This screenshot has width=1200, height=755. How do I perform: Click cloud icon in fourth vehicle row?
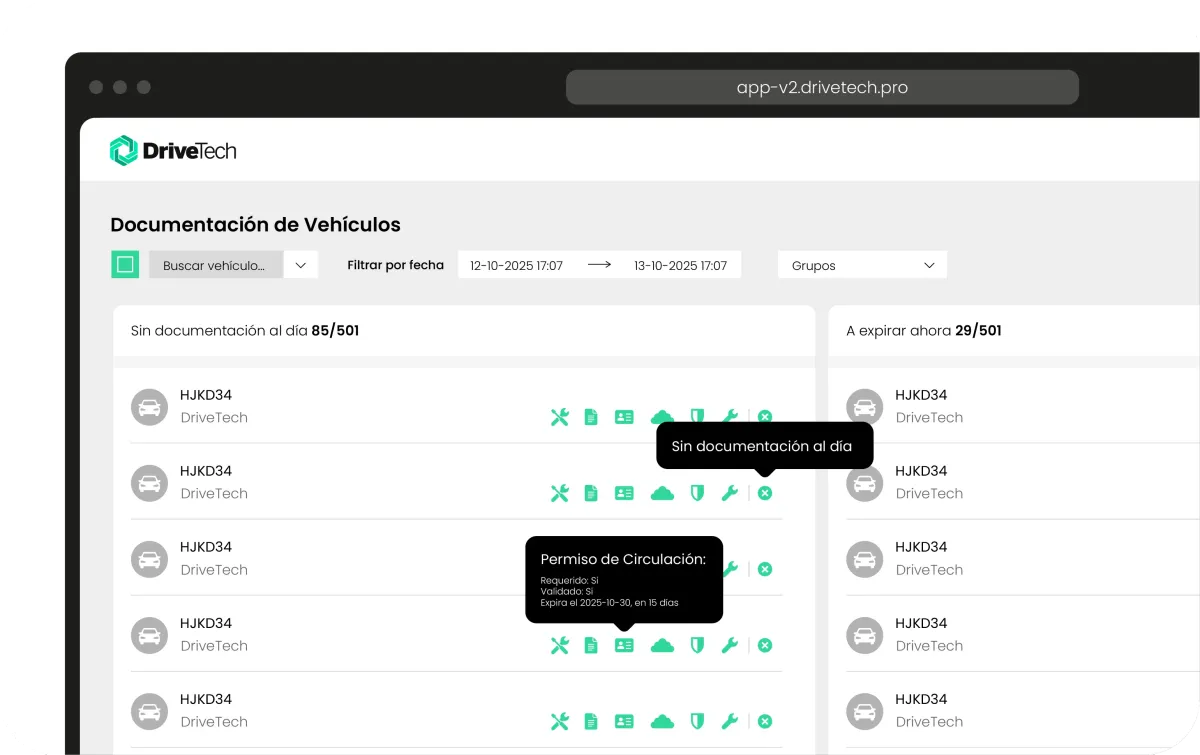[662, 645]
